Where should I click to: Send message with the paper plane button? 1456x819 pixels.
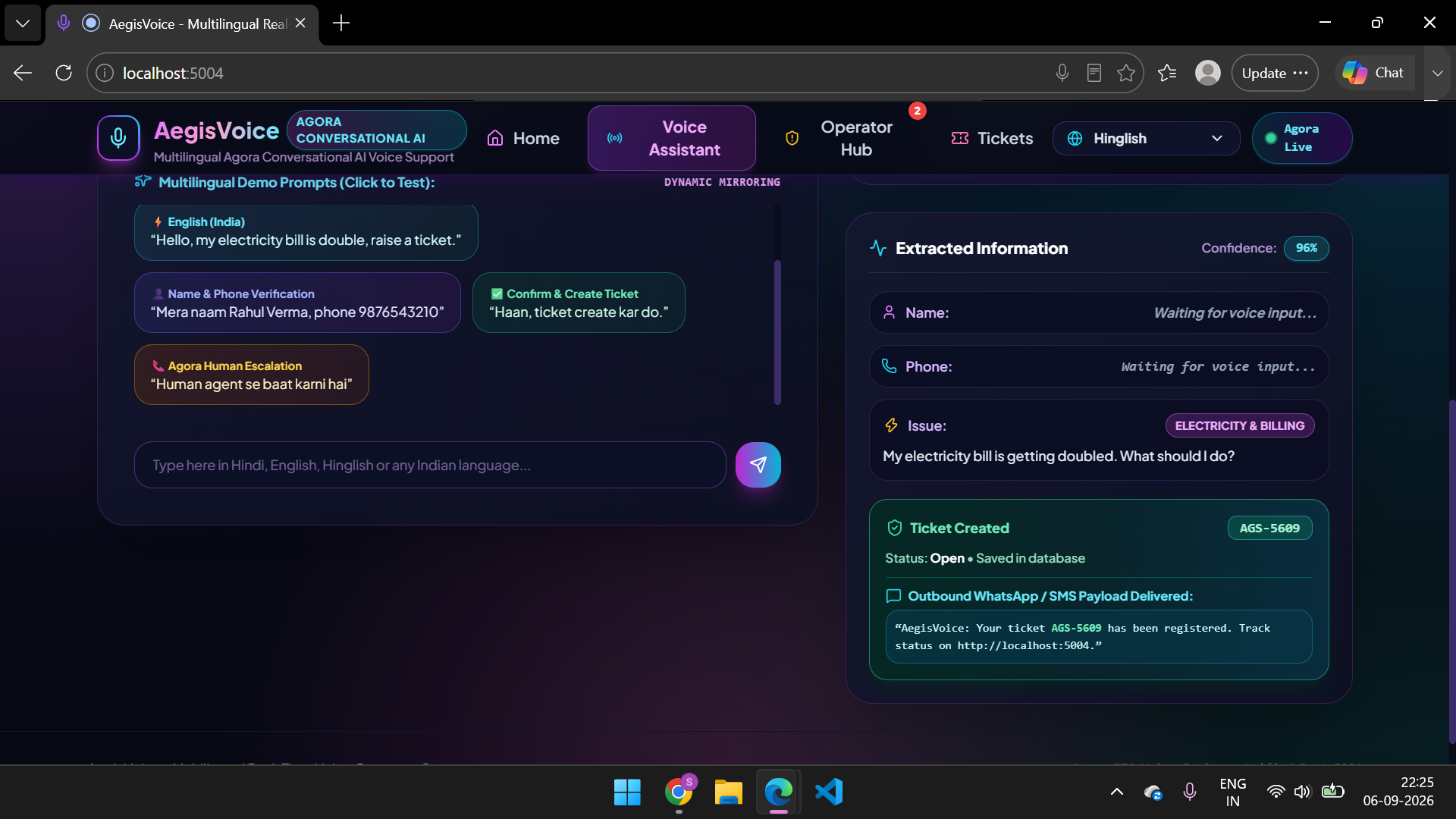coord(758,465)
